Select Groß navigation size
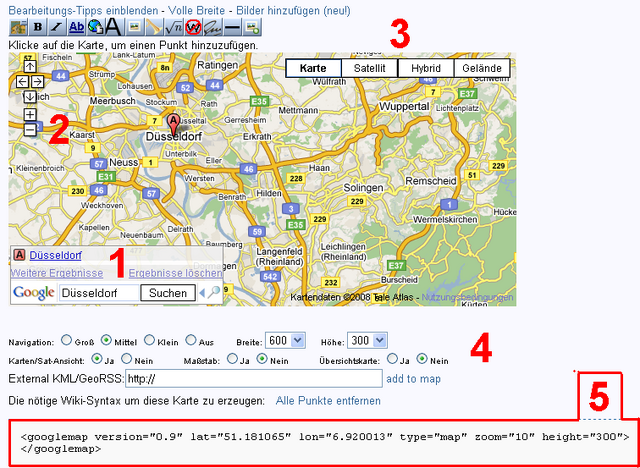The image size is (640, 468). pyautogui.click(x=66, y=339)
